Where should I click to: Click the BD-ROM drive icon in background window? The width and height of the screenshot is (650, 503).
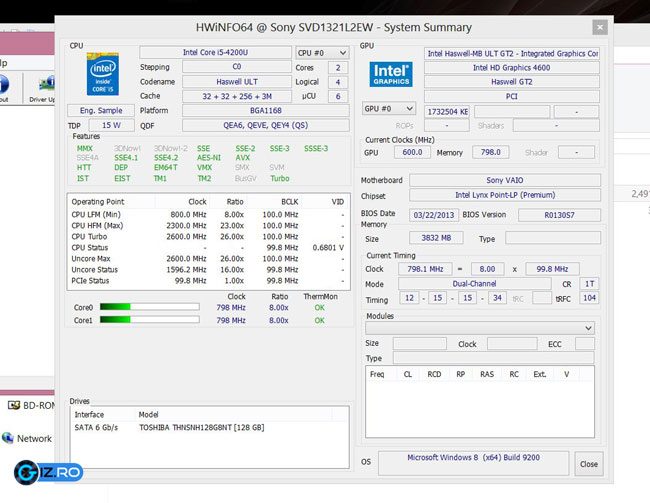pos(14,405)
